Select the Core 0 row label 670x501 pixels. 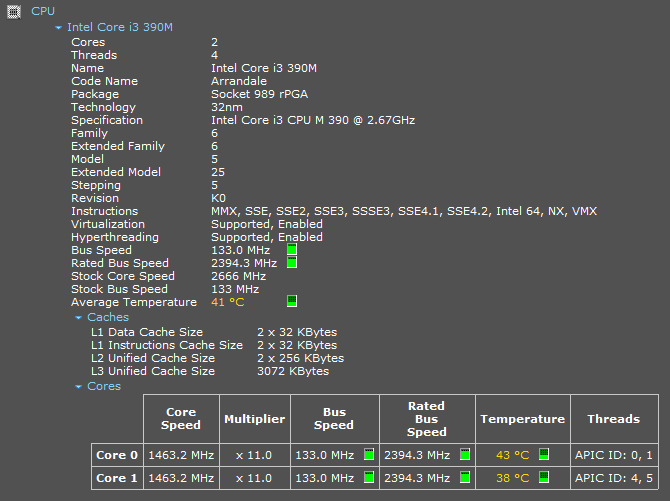click(x=117, y=455)
